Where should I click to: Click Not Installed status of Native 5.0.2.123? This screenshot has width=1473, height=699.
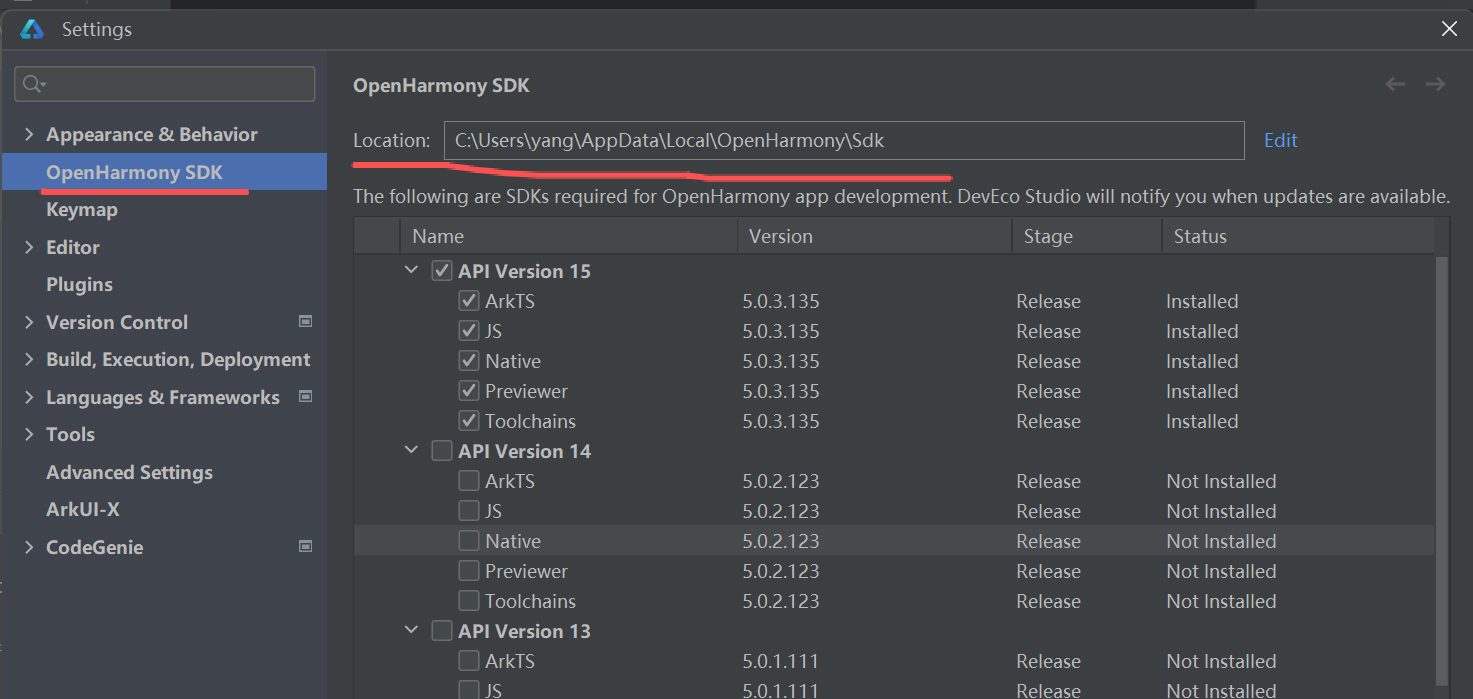(x=1221, y=541)
